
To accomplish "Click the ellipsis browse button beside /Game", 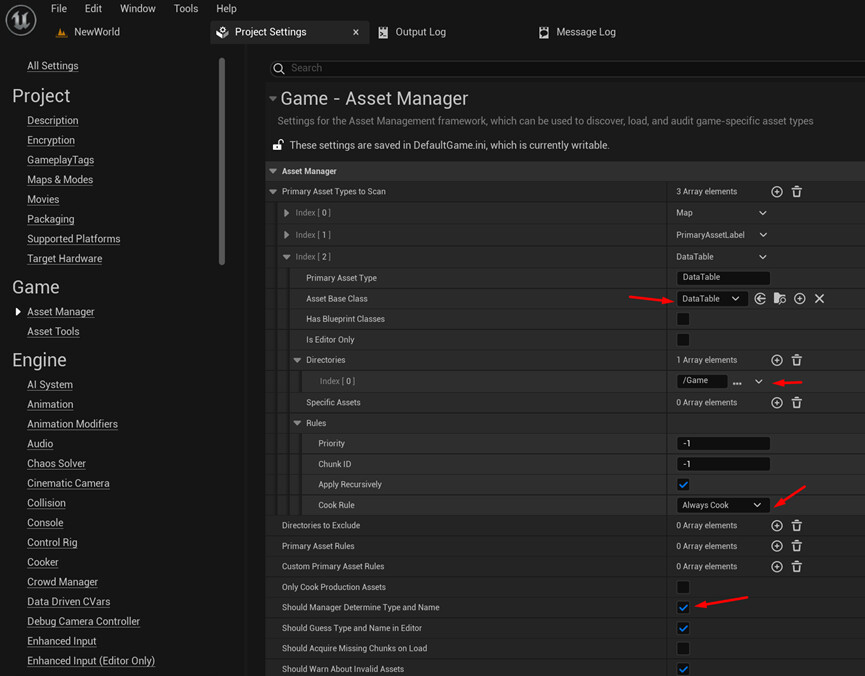I will [x=737, y=382].
